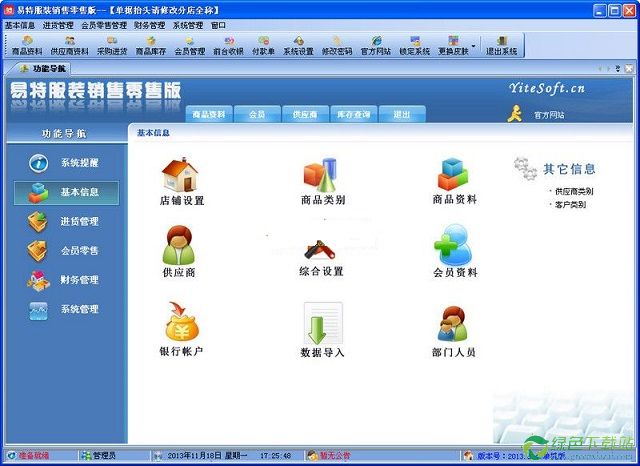This screenshot has height=466, width=640.
Task: Open the 基本信息 menu in menu bar
Action: (x=19, y=24)
